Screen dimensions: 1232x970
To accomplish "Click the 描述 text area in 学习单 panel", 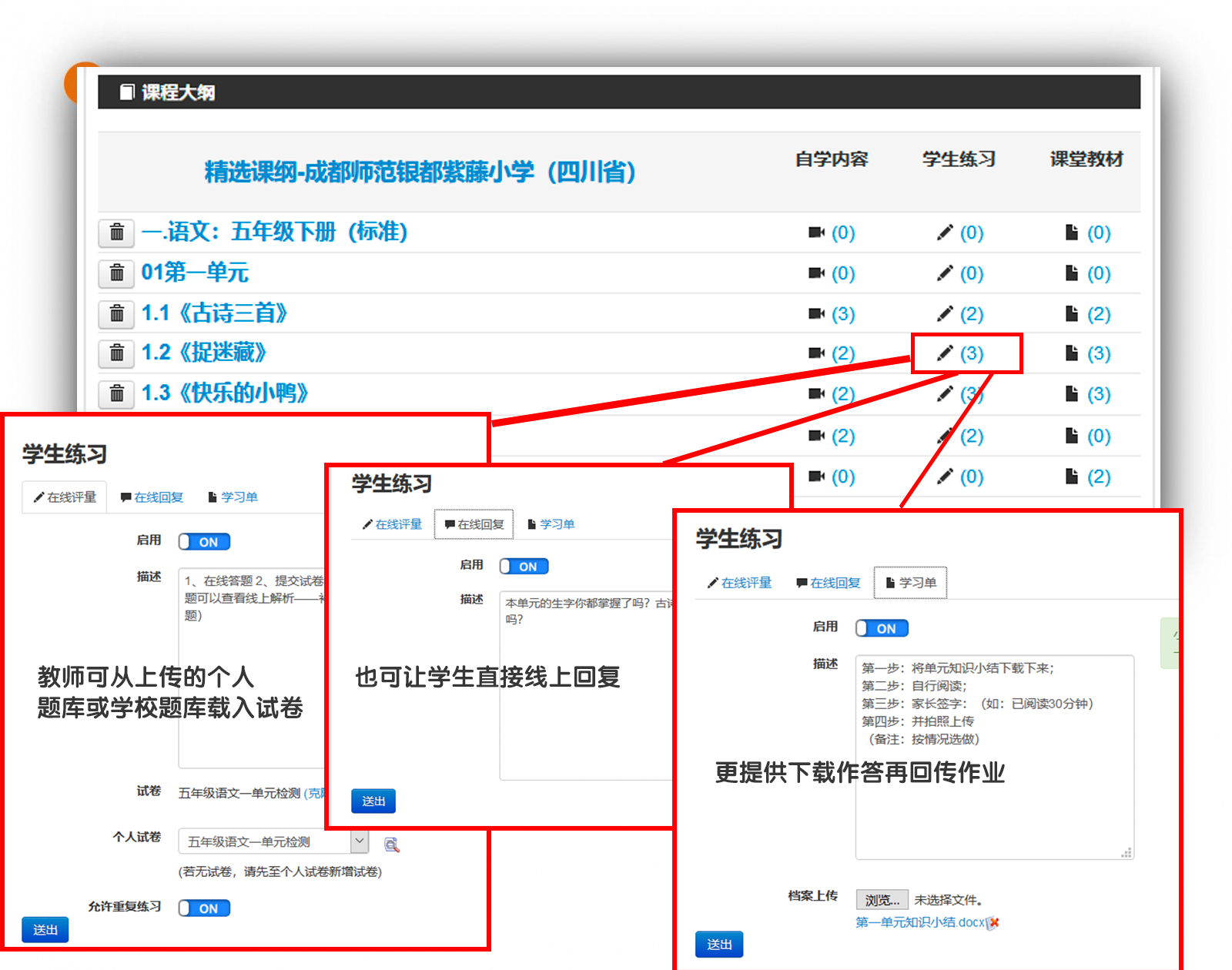I will tap(994, 808).
